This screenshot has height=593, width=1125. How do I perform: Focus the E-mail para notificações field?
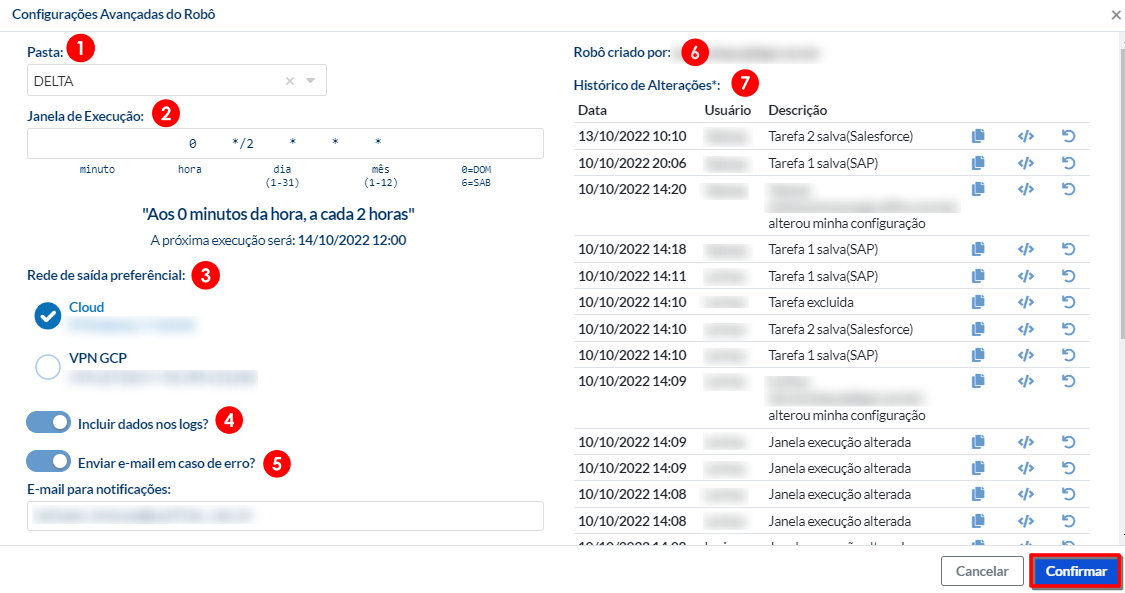pyautogui.click(x=286, y=516)
